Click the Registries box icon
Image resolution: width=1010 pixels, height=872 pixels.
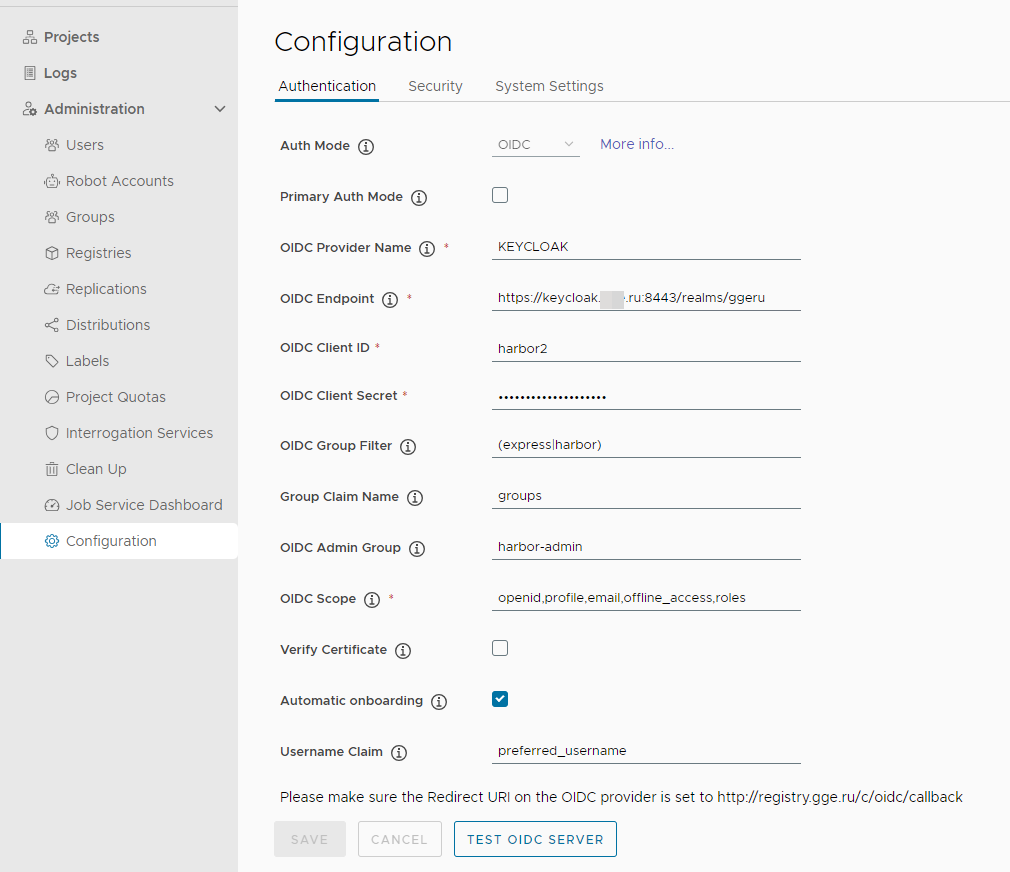click(x=52, y=253)
